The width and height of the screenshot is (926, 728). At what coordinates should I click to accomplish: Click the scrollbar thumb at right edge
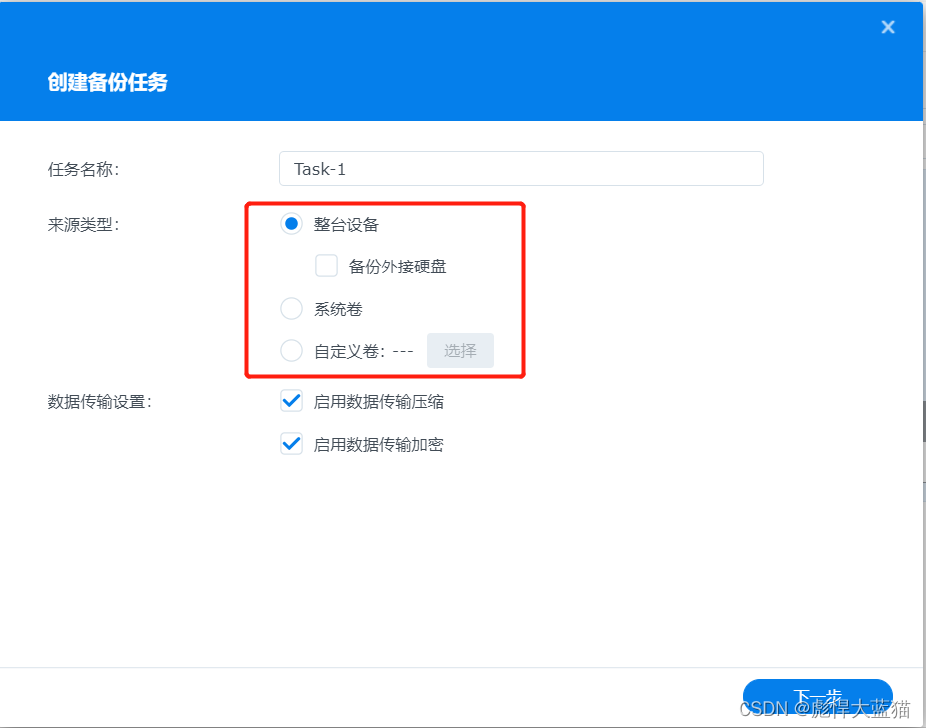(x=924, y=421)
